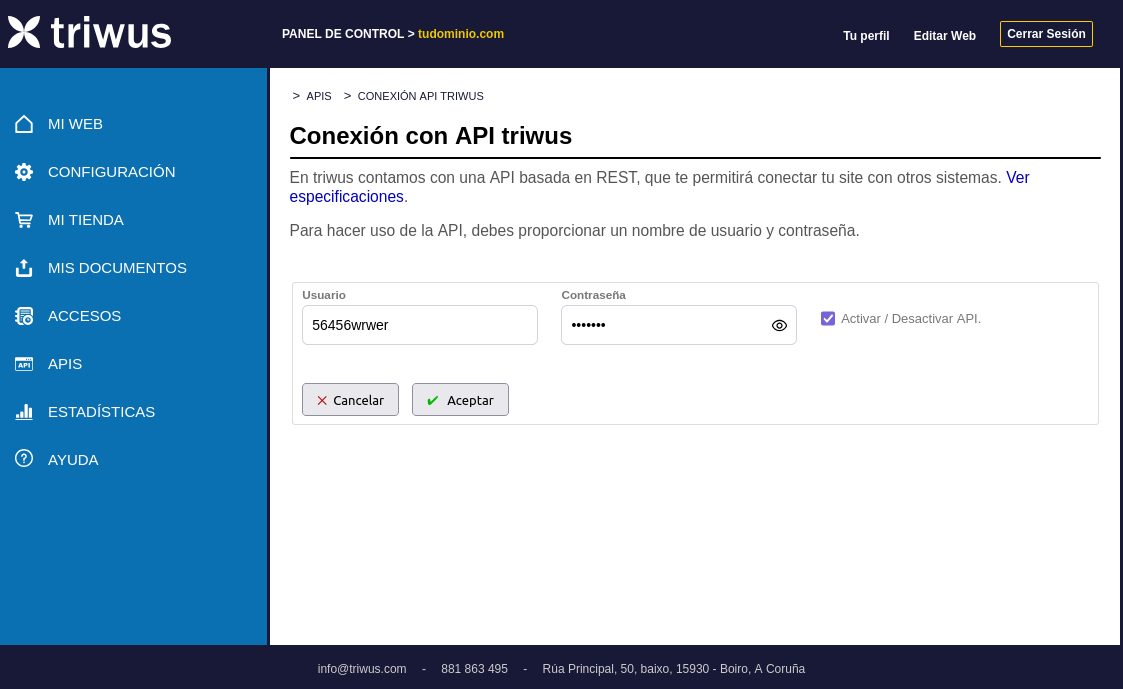Click the Accesos sidebar icon

24,316
